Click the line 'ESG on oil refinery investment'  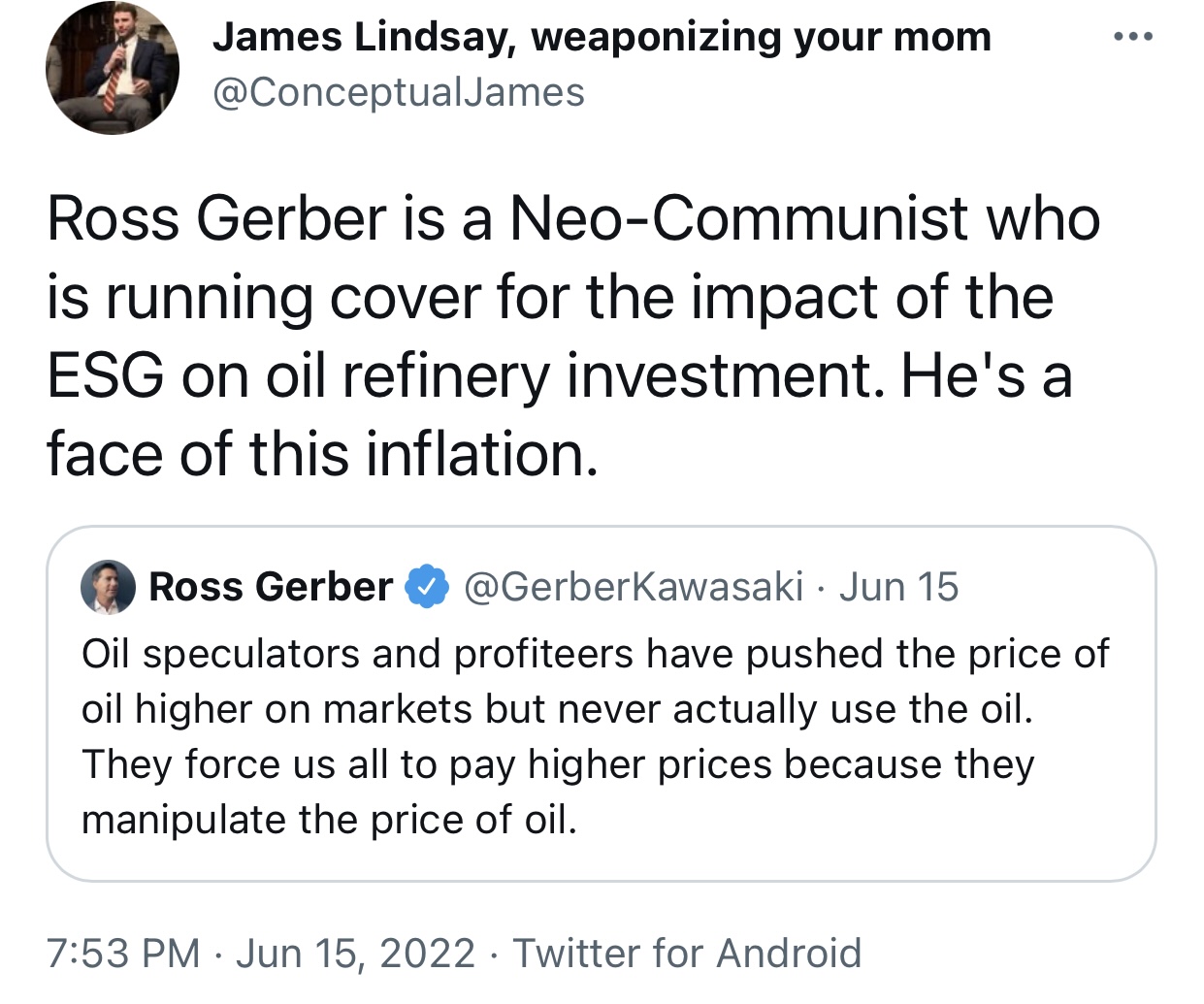[x=560, y=375]
